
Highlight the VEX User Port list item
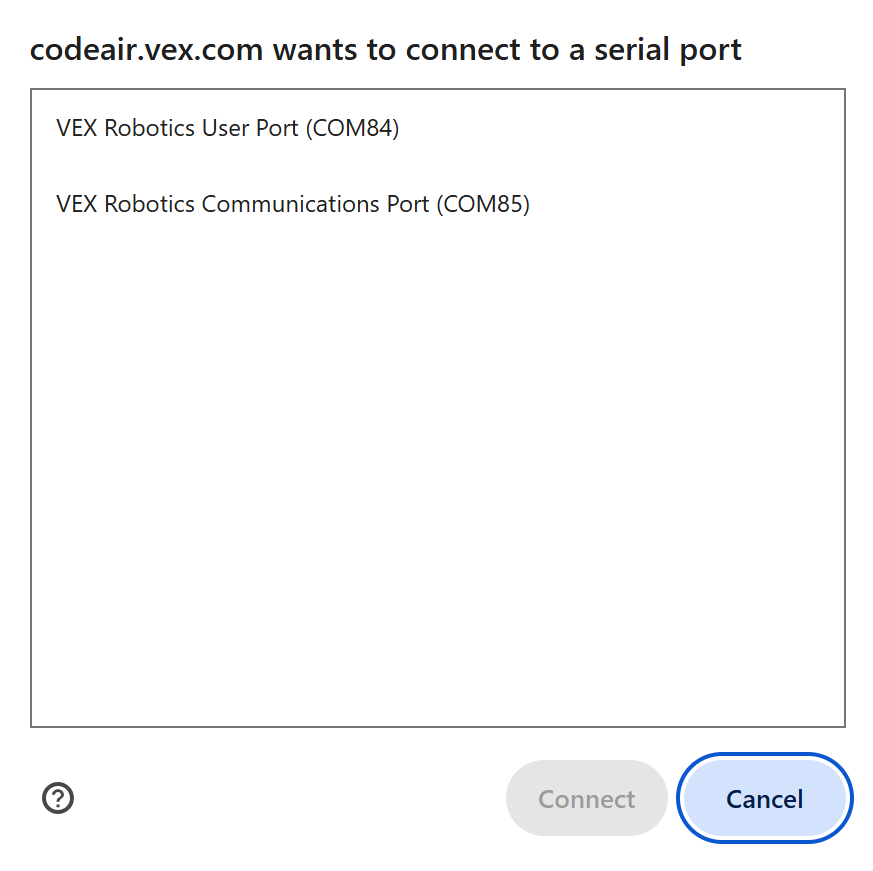pos(227,128)
